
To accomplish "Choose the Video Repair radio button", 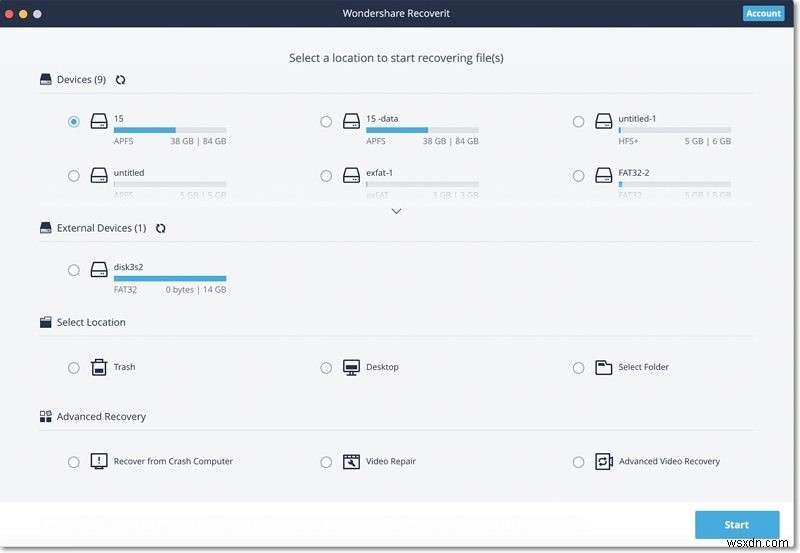I will click(x=326, y=462).
